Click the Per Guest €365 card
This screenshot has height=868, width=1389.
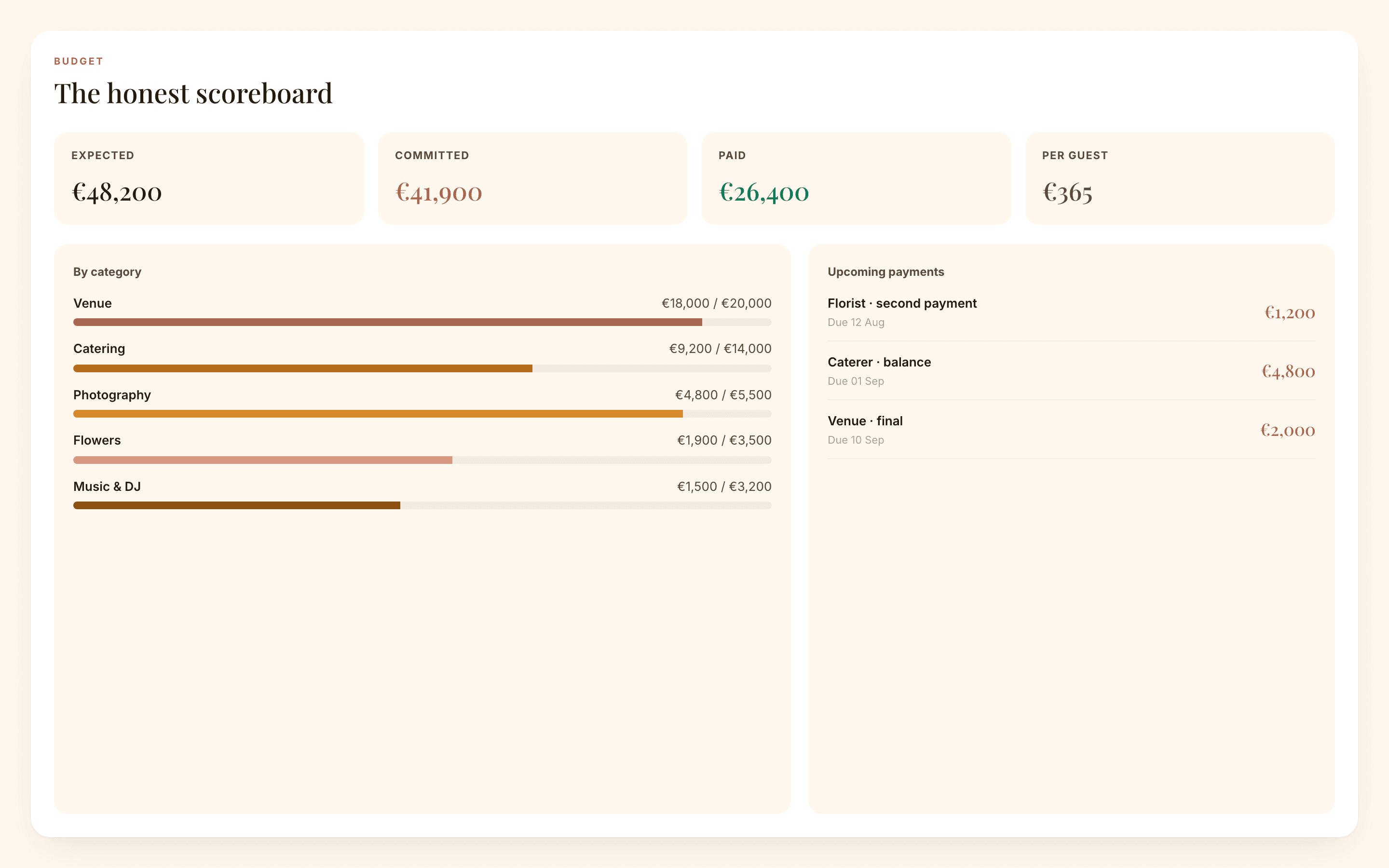[1180, 178]
